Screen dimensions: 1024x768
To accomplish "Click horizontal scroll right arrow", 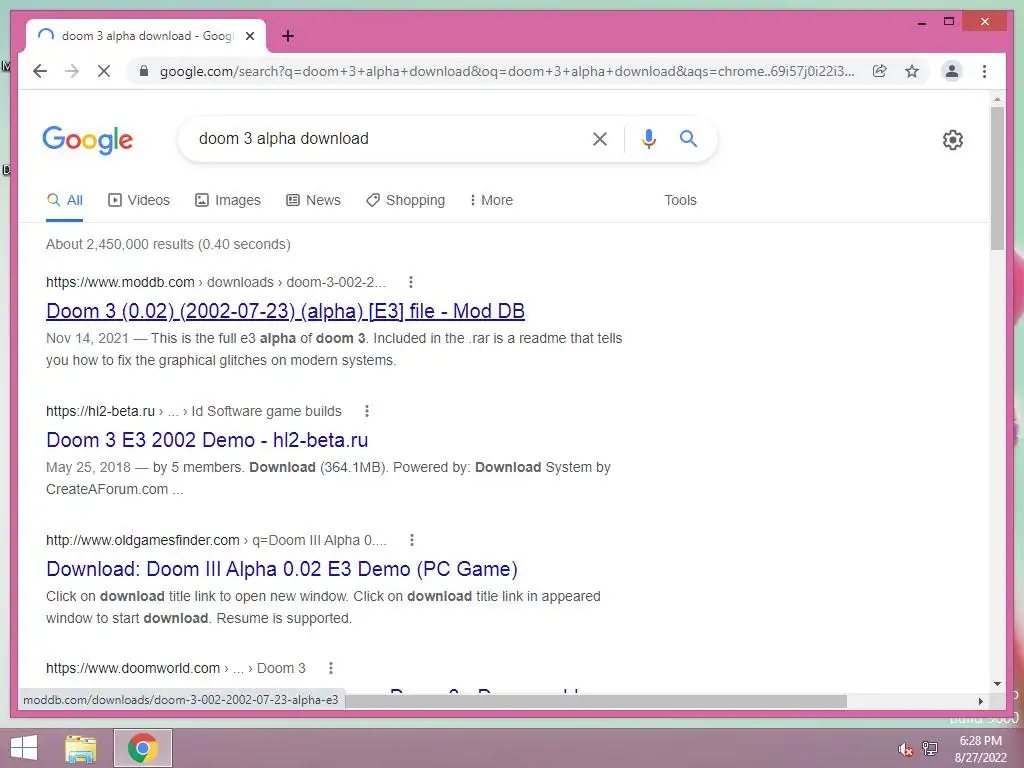I will pos(980,701).
